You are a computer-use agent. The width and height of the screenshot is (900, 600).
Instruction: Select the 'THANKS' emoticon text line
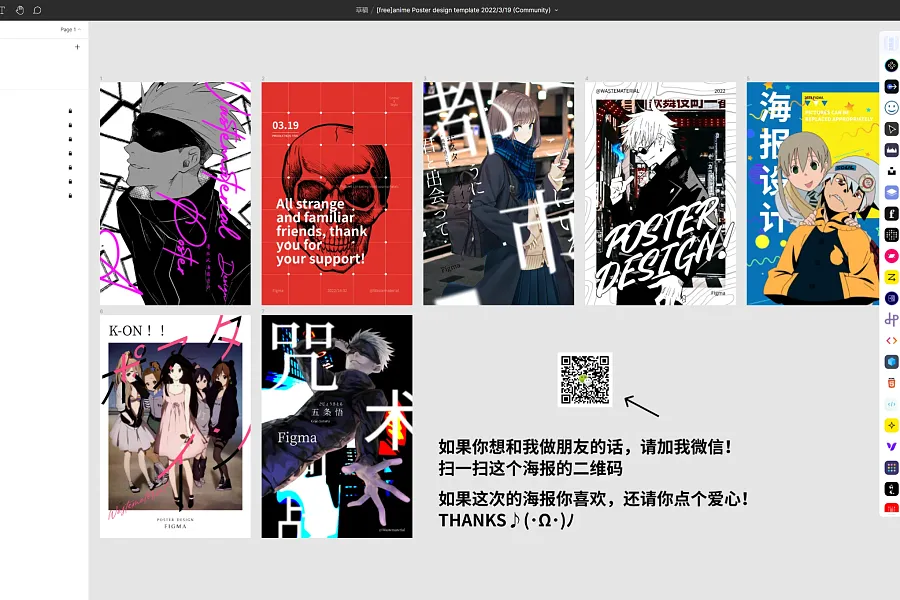point(506,520)
